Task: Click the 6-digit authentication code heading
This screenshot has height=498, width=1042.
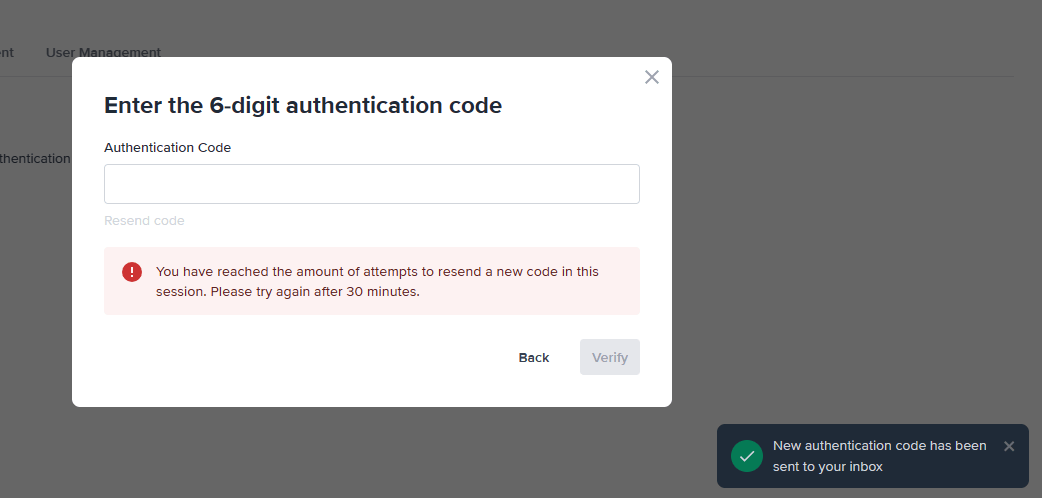Action: coord(303,105)
